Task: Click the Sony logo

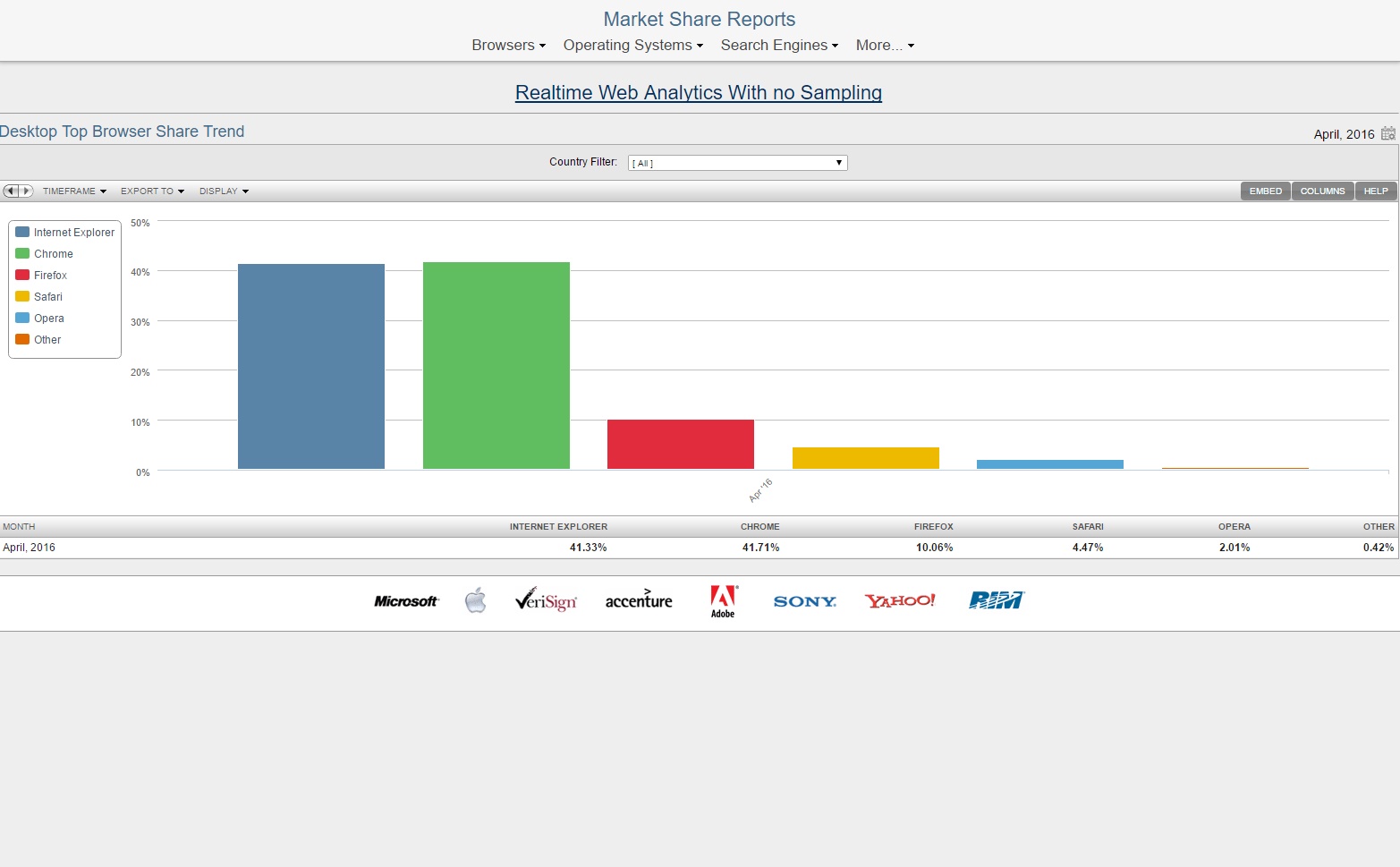Action: coord(804,601)
